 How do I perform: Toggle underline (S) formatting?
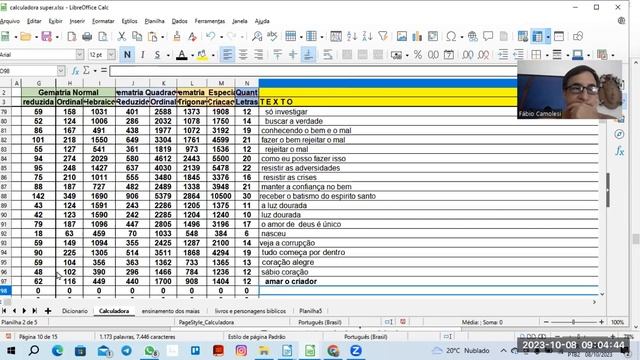[157, 55]
